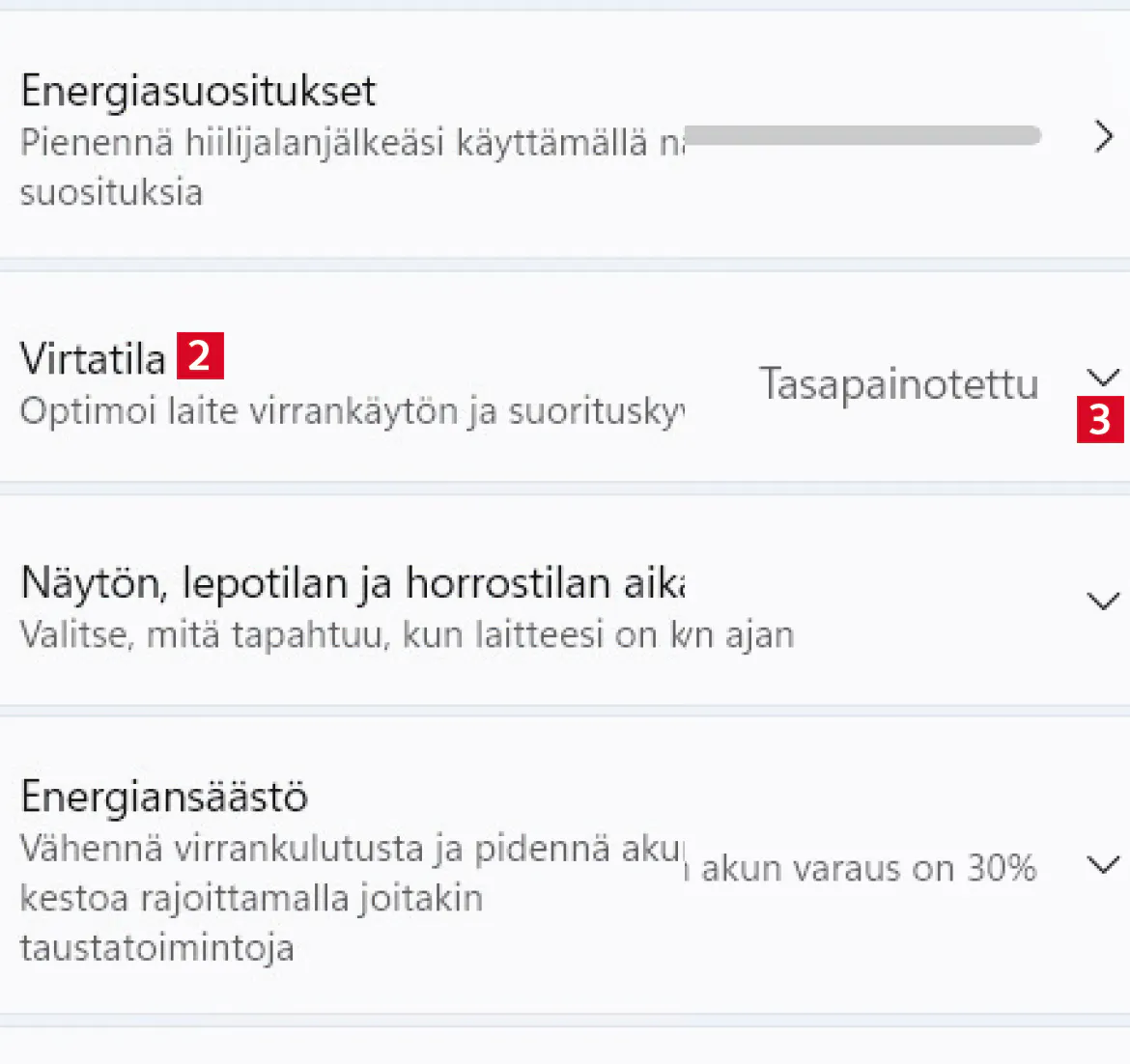Click the "akun varaus on 30%" text
The width and height of the screenshot is (1130, 1064).
coord(867,868)
